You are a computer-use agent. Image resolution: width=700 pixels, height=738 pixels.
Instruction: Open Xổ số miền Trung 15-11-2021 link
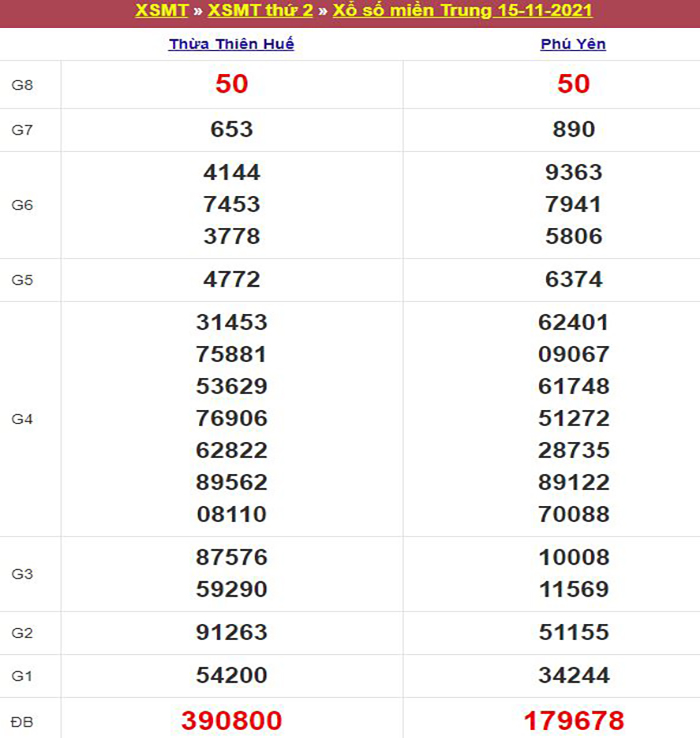[x=463, y=11]
